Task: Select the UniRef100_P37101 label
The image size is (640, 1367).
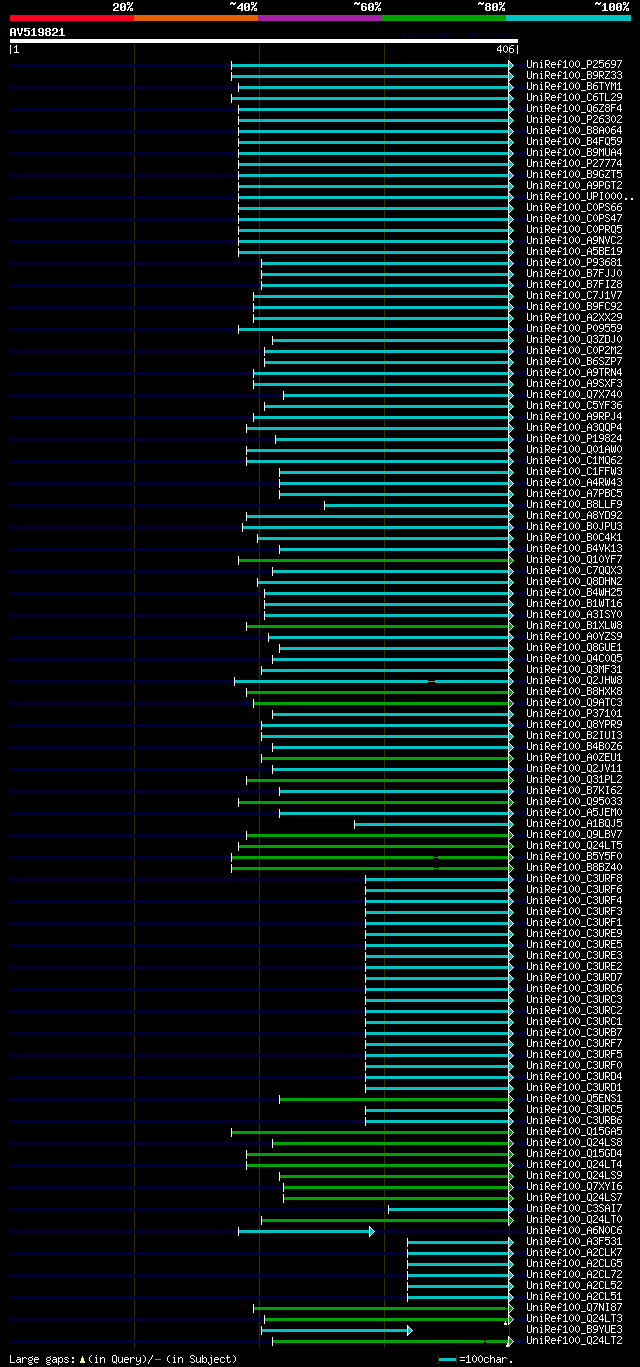Action: pyautogui.click(x=574, y=714)
